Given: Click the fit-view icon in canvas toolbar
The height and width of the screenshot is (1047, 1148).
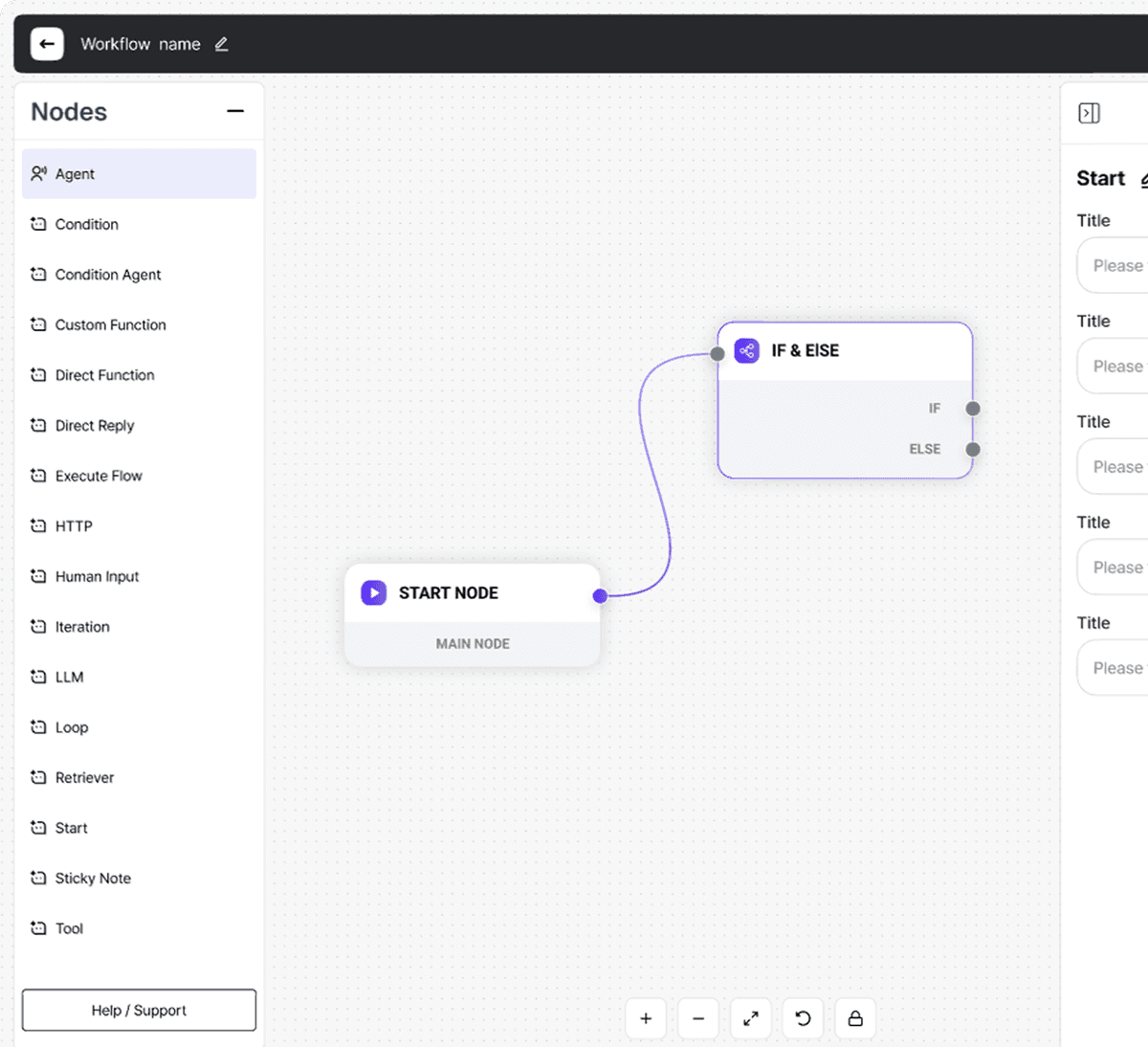Looking at the screenshot, I should [x=750, y=1017].
